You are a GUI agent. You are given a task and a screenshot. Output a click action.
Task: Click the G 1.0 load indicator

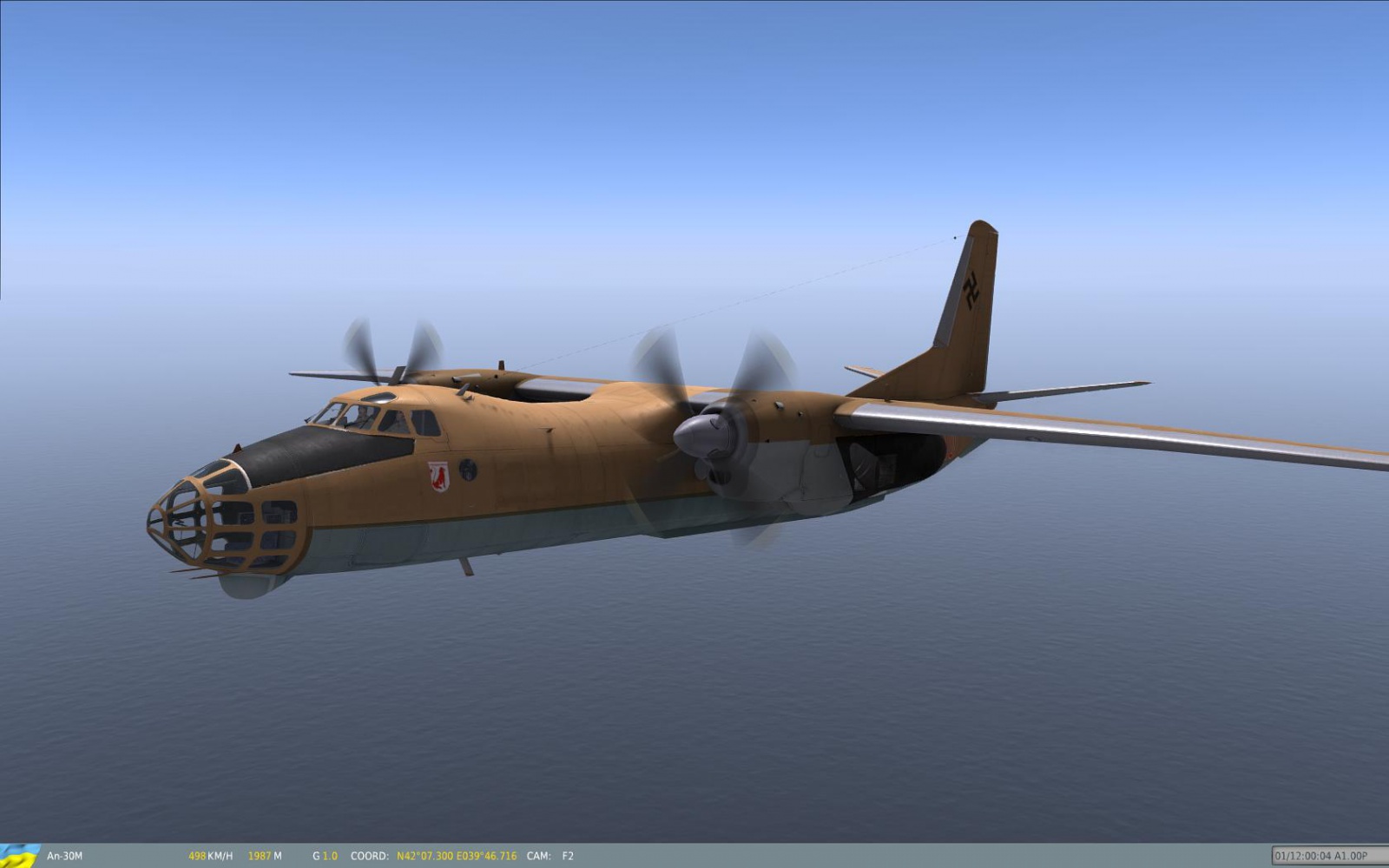(325, 856)
